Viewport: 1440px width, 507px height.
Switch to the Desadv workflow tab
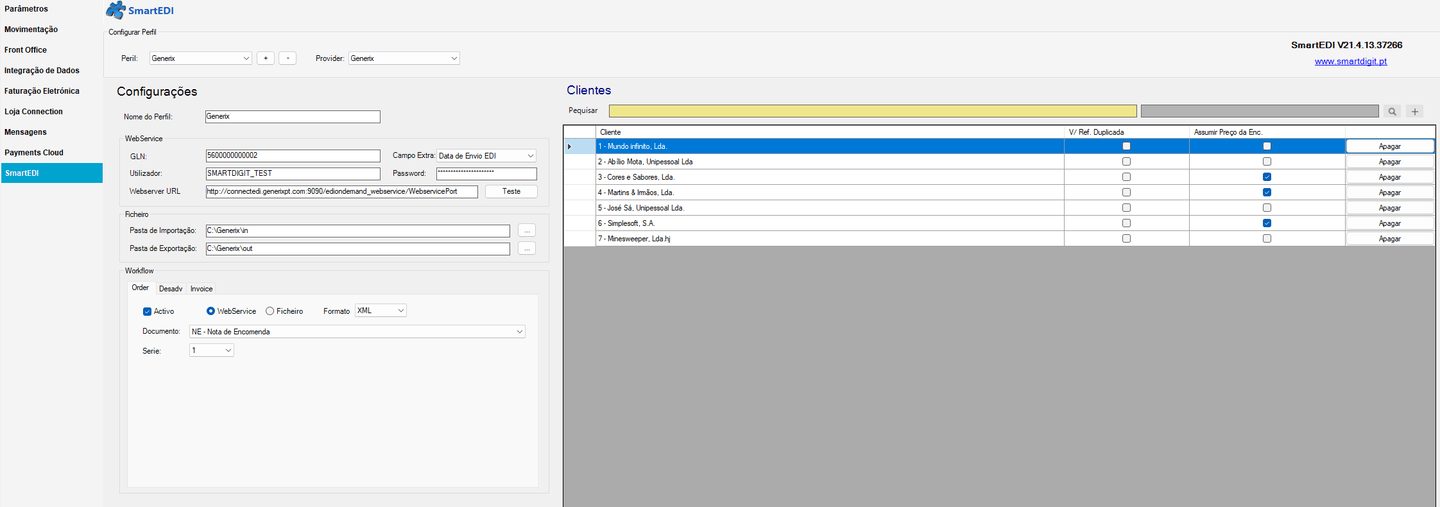pos(170,289)
